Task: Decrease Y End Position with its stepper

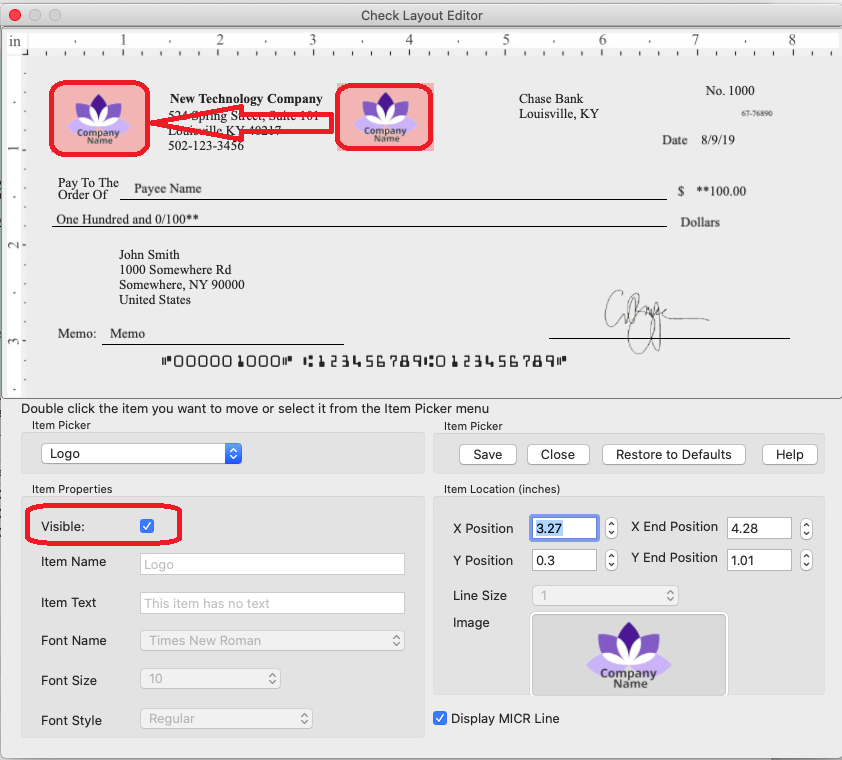Action: point(807,564)
